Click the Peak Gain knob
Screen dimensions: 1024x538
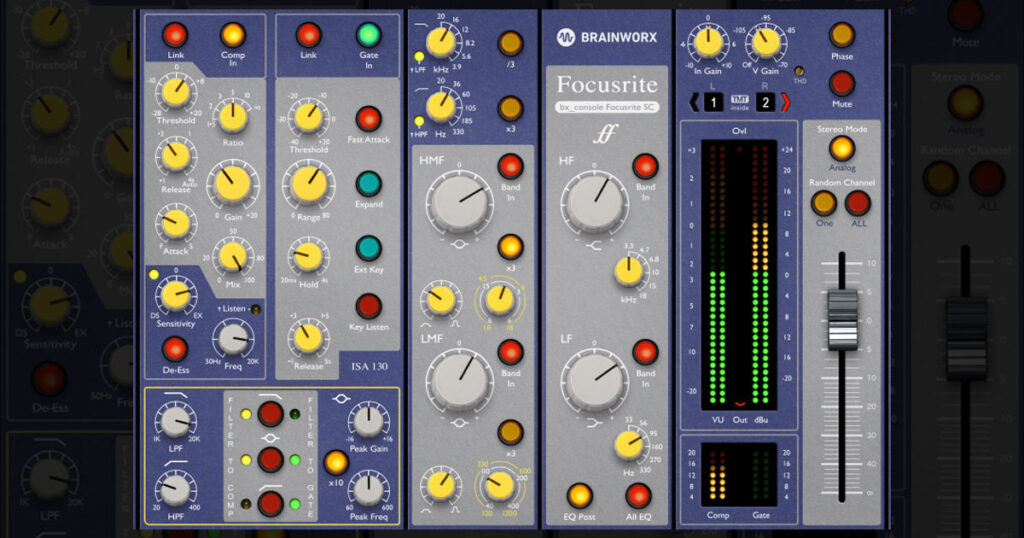tap(368, 422)
